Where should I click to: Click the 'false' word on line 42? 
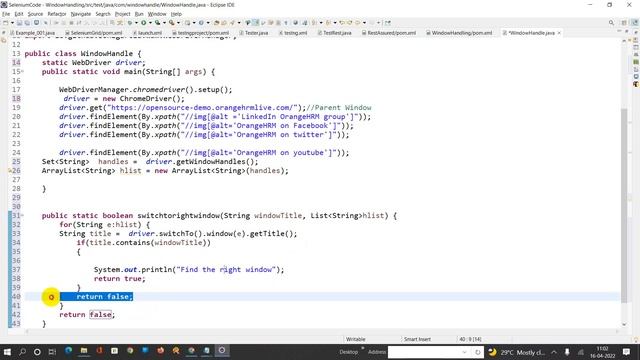100,314
